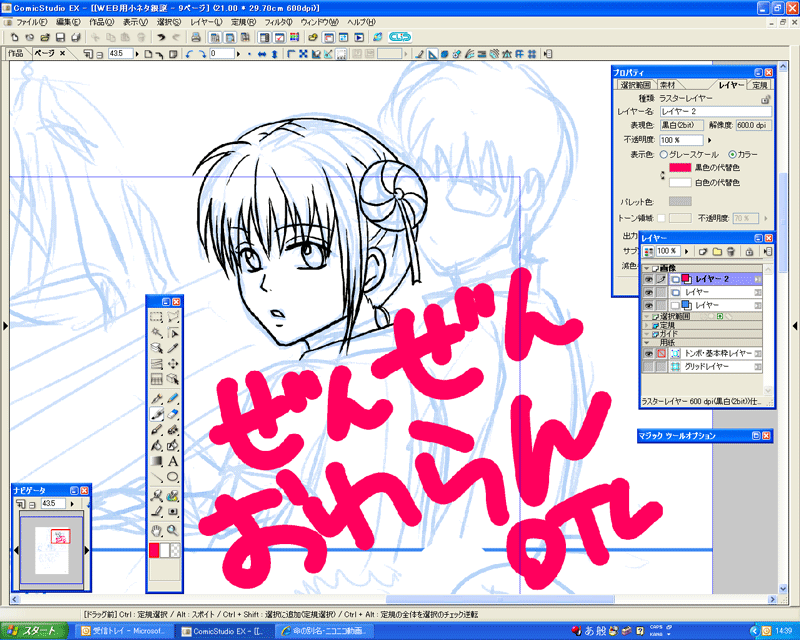Click zoom field 43.5 in Navigator
Image resolution: width=800 pixels, height=640 pixels.
coord(53,504)
